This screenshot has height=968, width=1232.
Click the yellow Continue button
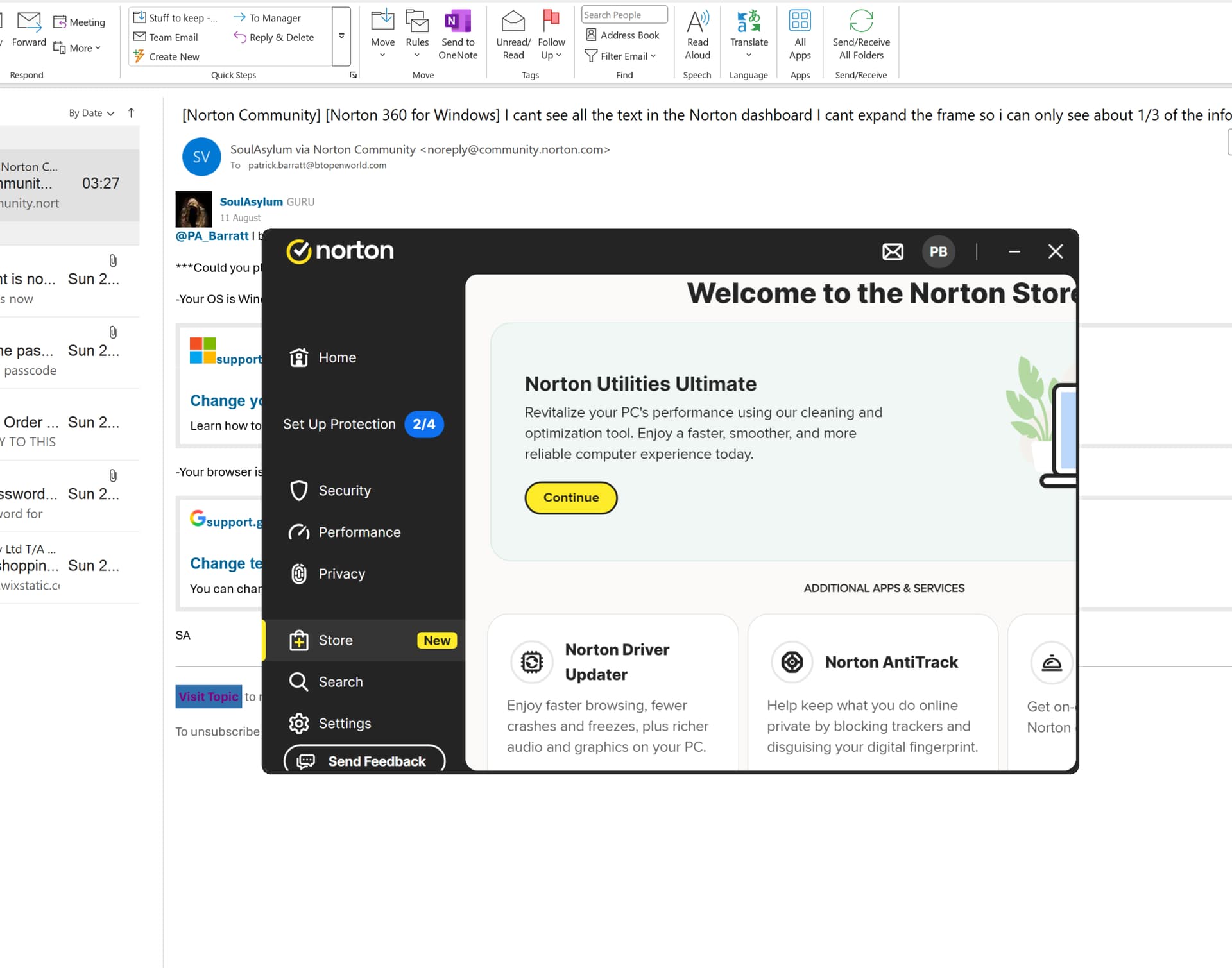click(x=571, y=498)
